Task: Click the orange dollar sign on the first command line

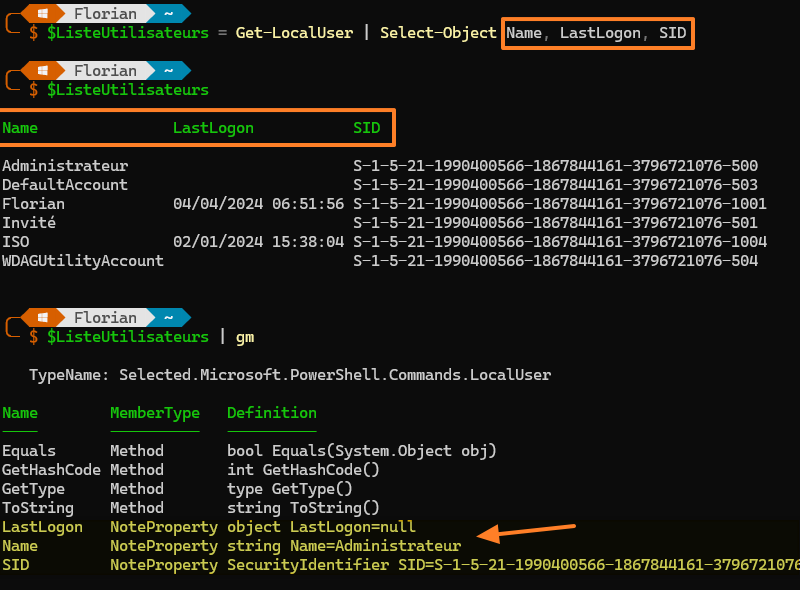Action: 33,33
